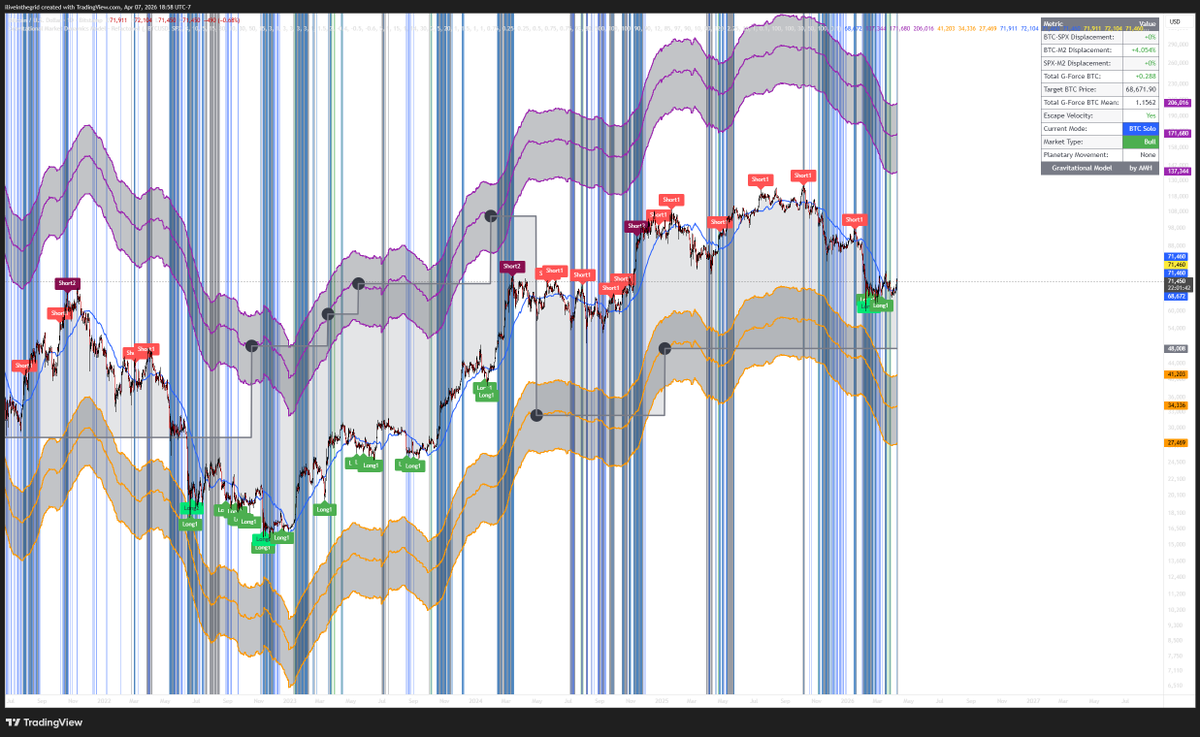Select the blue 68,672 price label
The height and width of the screenshot is (737, 1200).
(x=1176, y=296)
